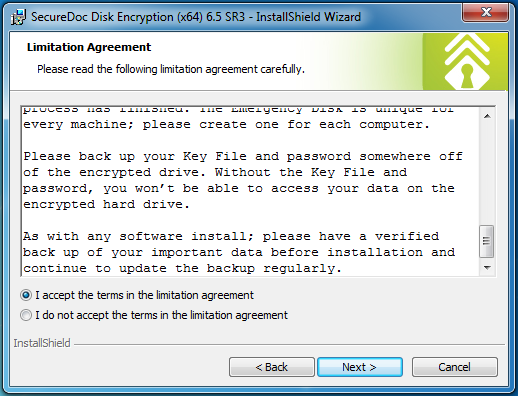Click the "Please back up your Key File" paragraph
Screen dimensions: 518x396
(x=243, y=180)
